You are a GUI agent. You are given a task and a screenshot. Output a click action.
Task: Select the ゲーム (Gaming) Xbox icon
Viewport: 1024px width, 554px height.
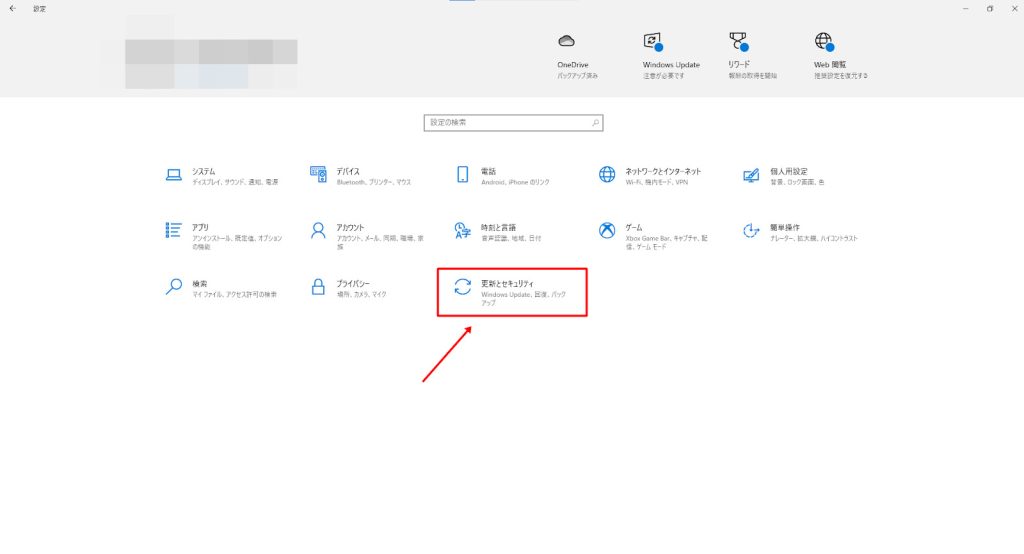click(x=607, y=231)
